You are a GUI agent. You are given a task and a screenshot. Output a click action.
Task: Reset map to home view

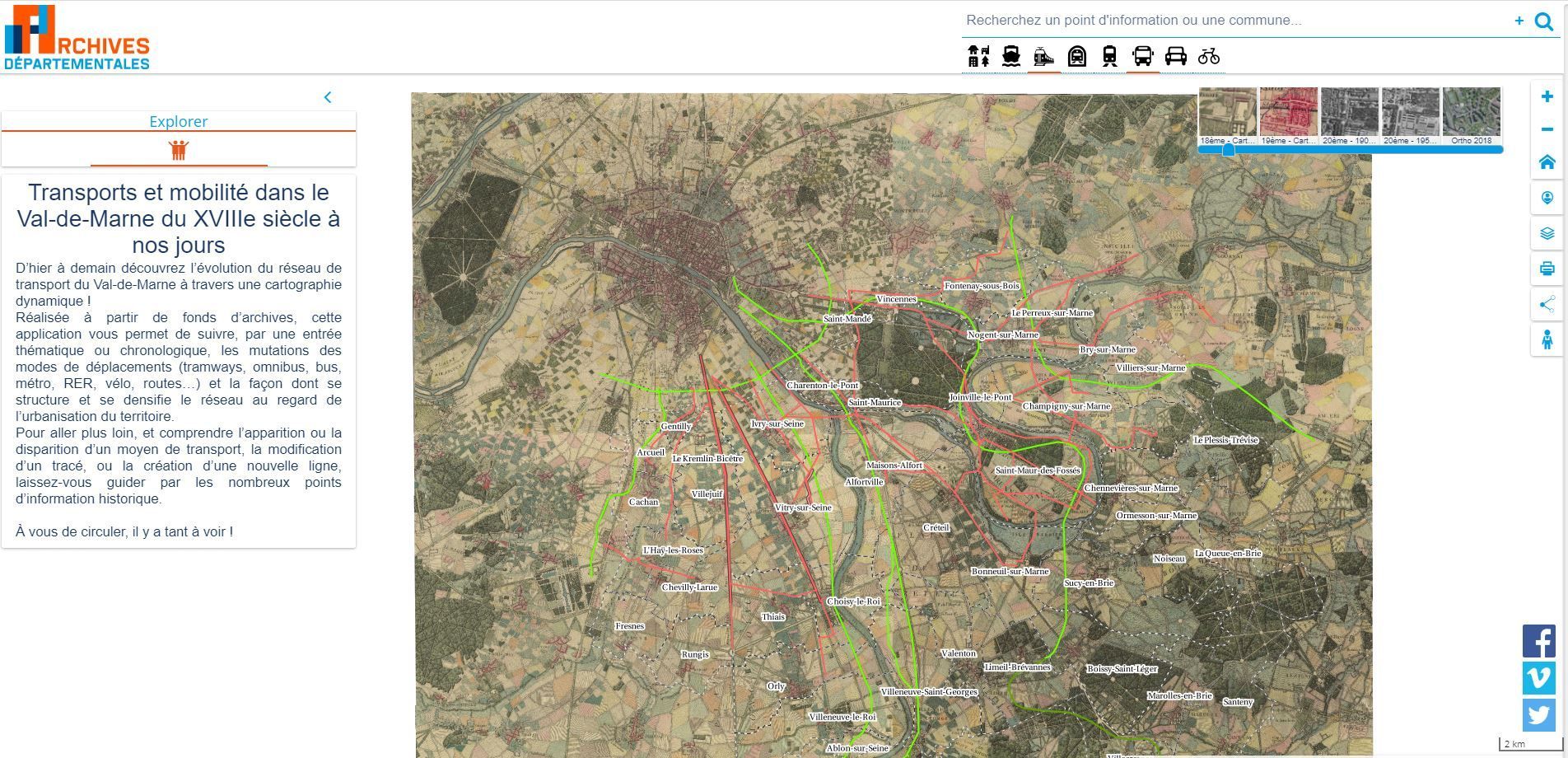coord(1547,162)
